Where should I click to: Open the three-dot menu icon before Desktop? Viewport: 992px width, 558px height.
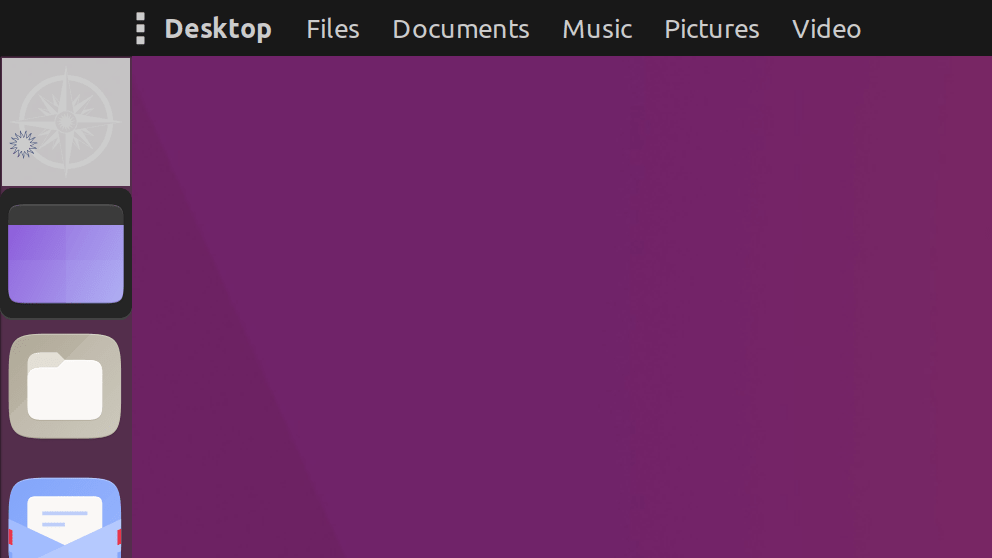tap(140, 28)
